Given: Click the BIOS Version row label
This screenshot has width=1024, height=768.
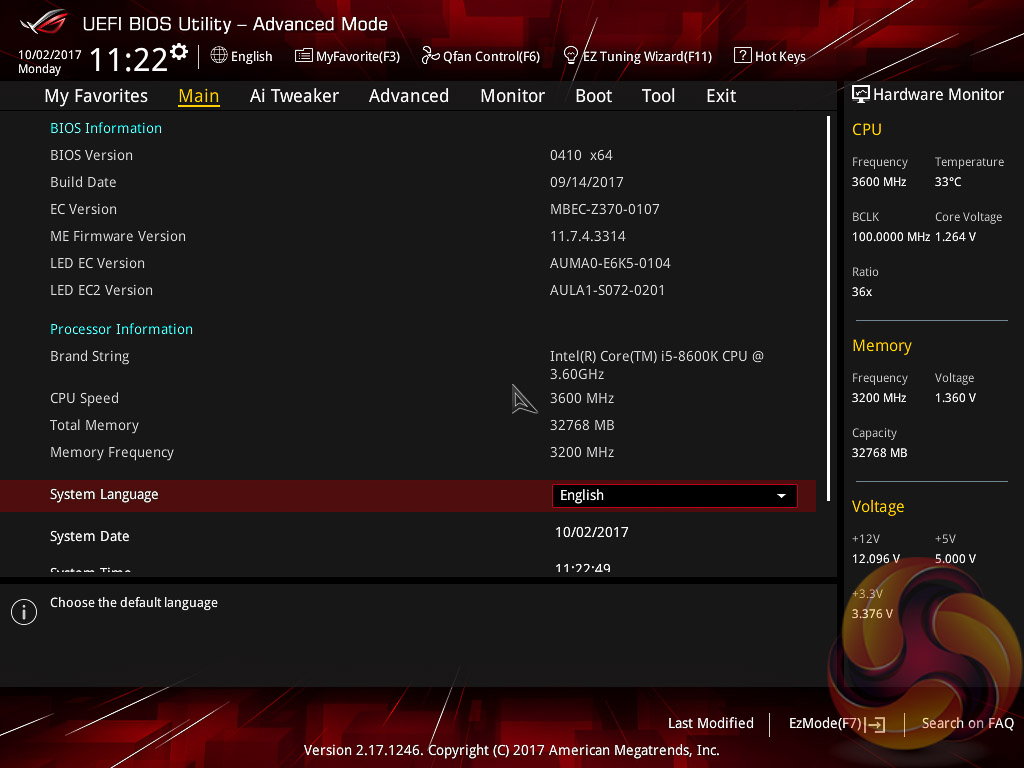Looking at the screenshot, I should [91, 155].
